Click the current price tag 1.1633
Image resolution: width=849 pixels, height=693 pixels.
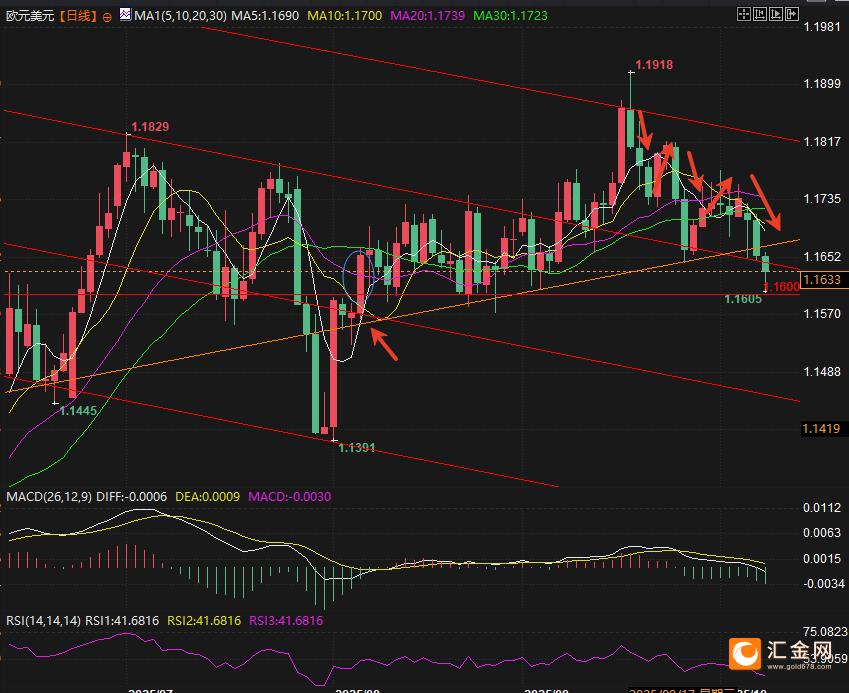coord(822,280)
